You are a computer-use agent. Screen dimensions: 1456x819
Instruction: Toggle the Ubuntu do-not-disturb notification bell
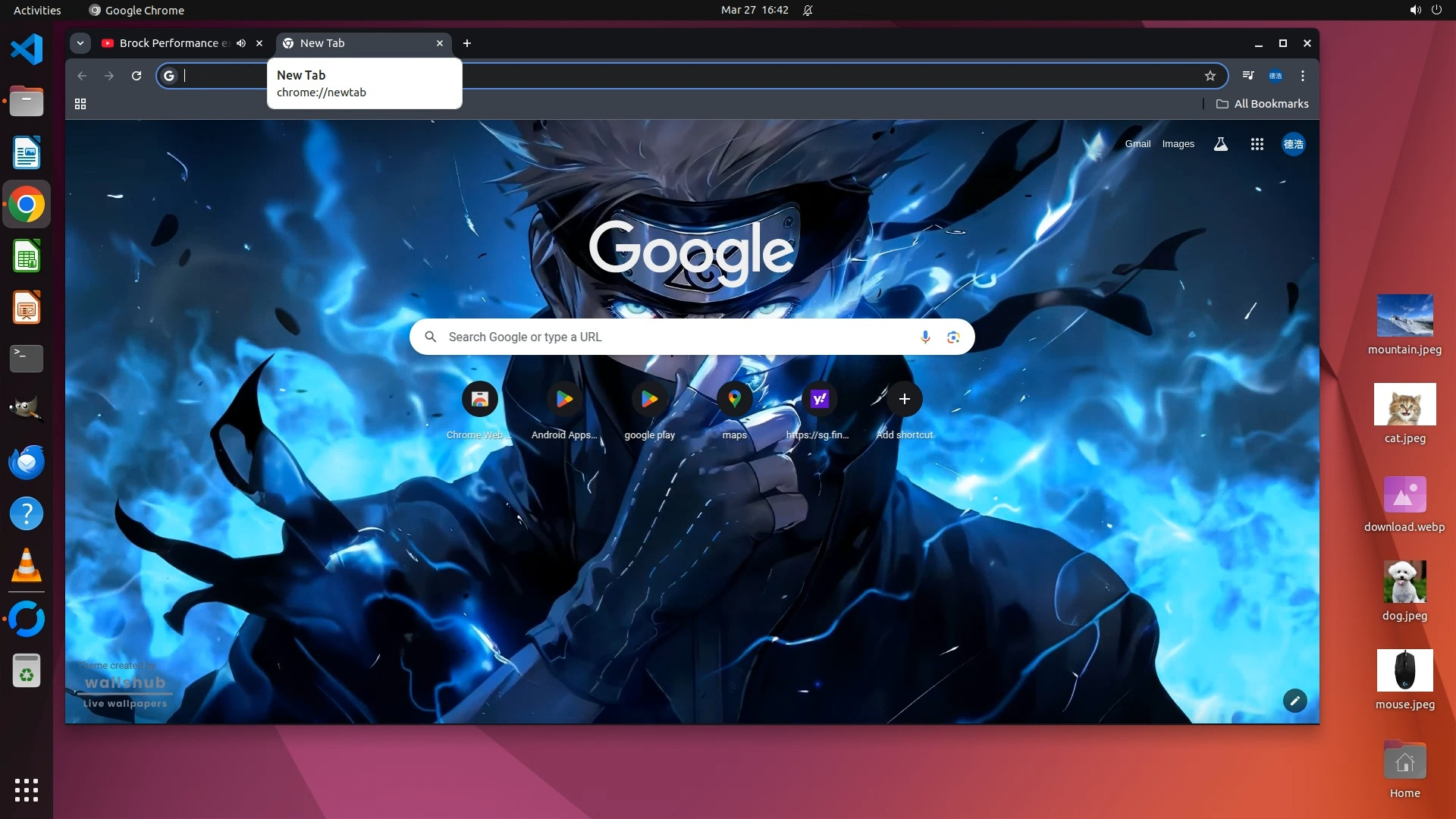(808, 11)
